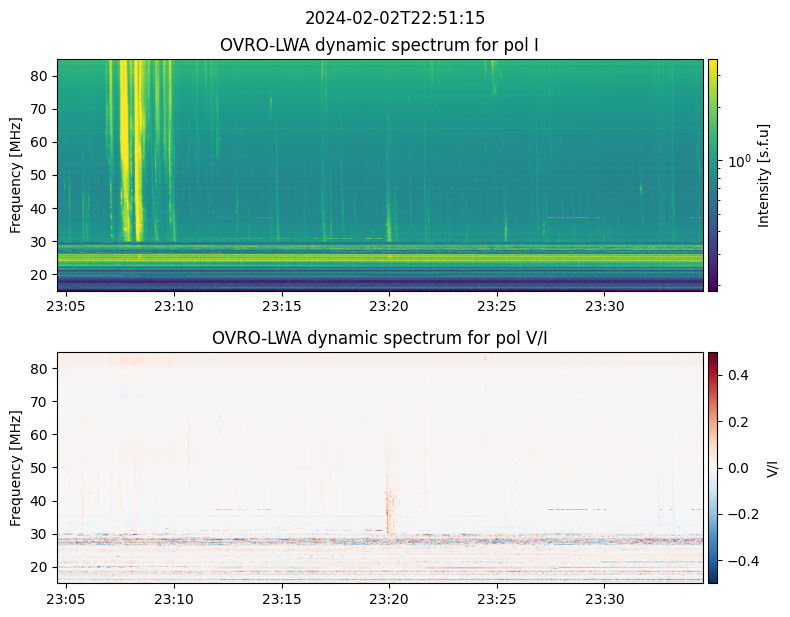Screen dimensions: 790x617
Task: Click the 23:20 time tick under pol I plot
Action: [x=389, y=305]
